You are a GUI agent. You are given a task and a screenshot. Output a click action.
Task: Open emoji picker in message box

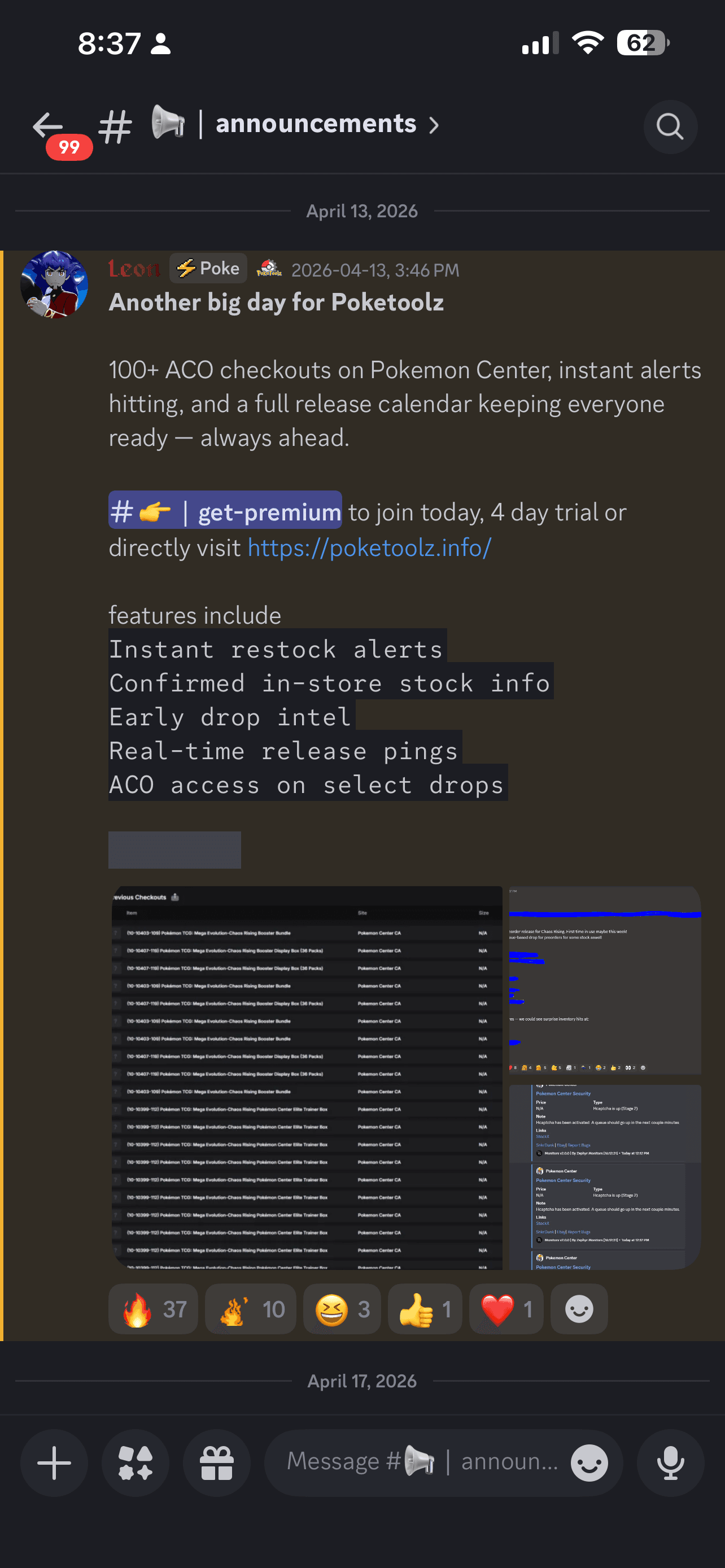click(589, 1462)
